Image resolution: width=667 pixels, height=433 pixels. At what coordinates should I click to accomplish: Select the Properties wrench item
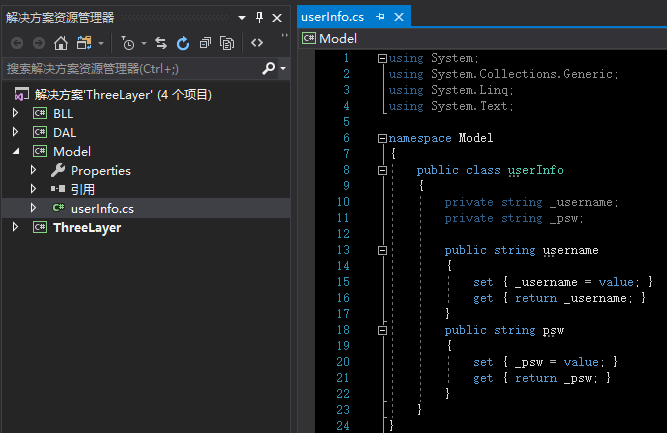[101, 171]
